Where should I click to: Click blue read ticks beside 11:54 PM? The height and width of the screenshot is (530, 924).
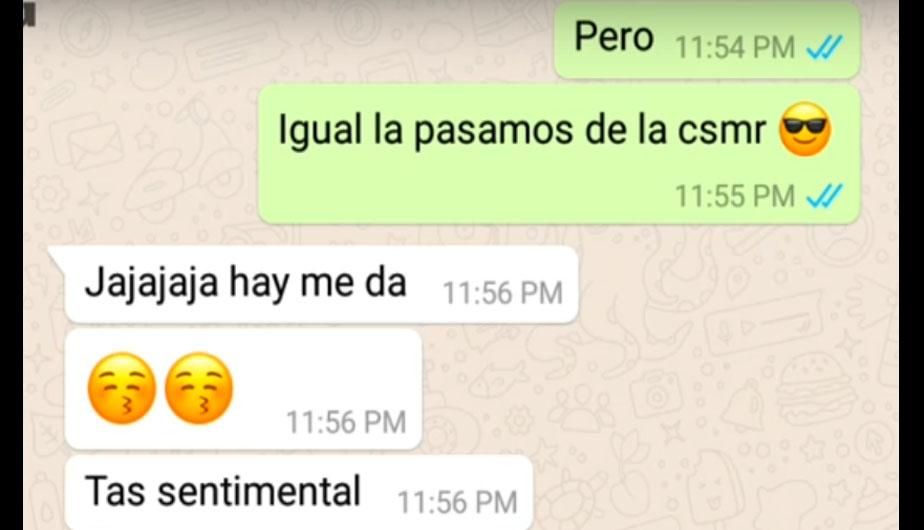pyautogui.click(x=824, y=47)
